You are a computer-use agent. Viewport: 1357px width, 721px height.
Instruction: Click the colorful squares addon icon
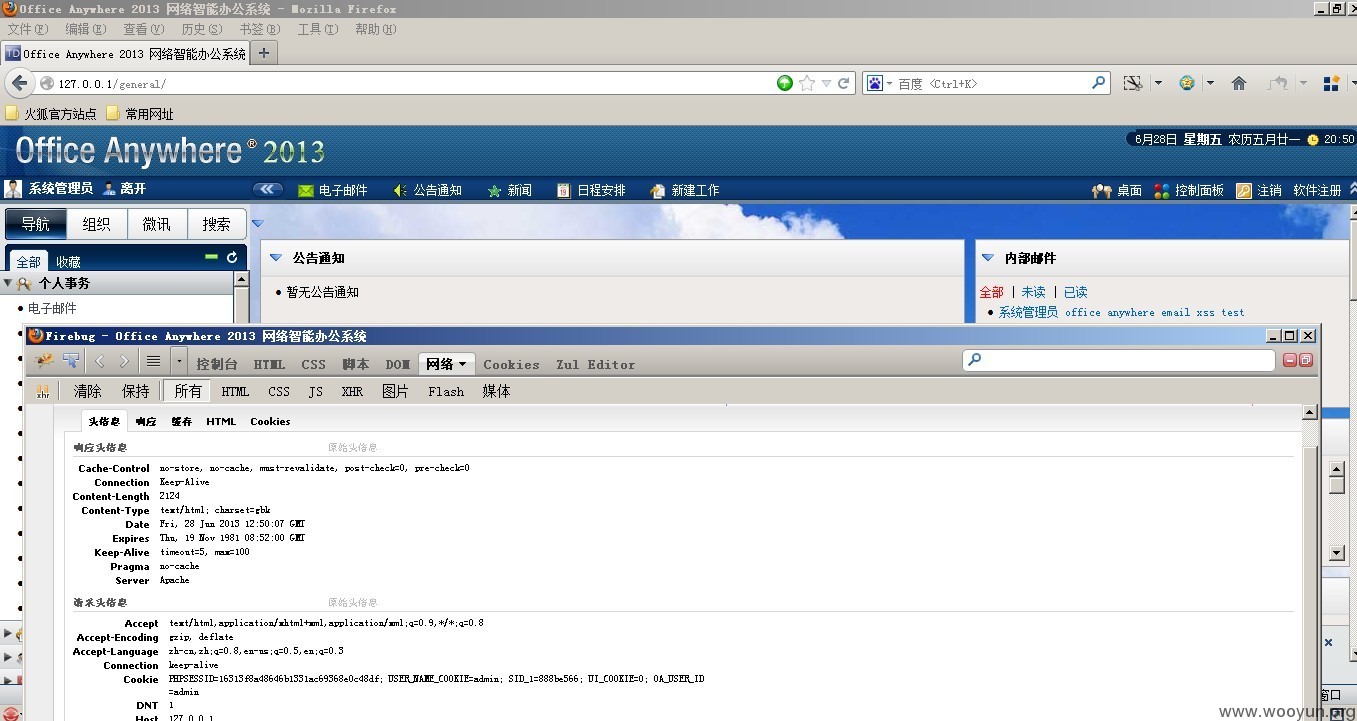1331,83
